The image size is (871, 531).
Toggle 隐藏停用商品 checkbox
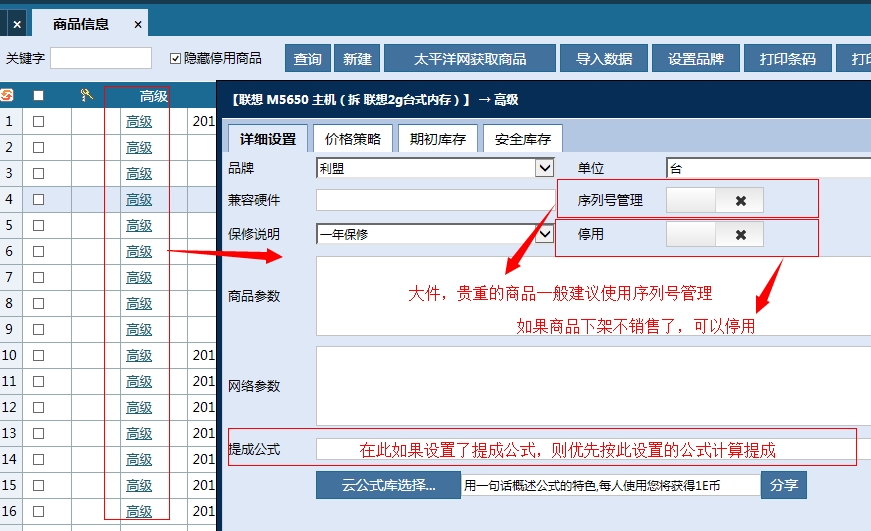click(x=176, y=58)
